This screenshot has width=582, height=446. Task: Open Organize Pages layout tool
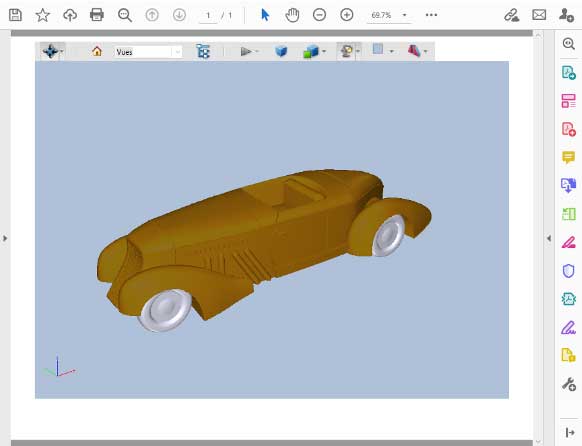[568, 101]
